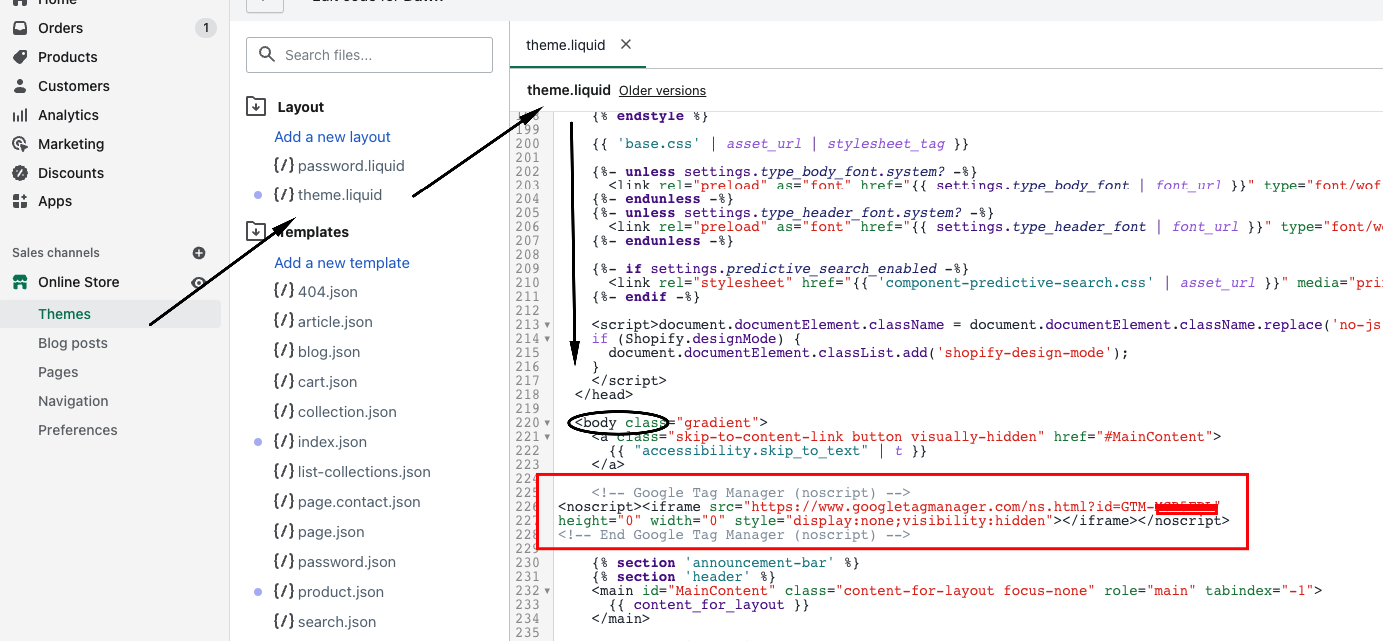
Task: Close the theme.liquid tab
Action: point(626,44)
